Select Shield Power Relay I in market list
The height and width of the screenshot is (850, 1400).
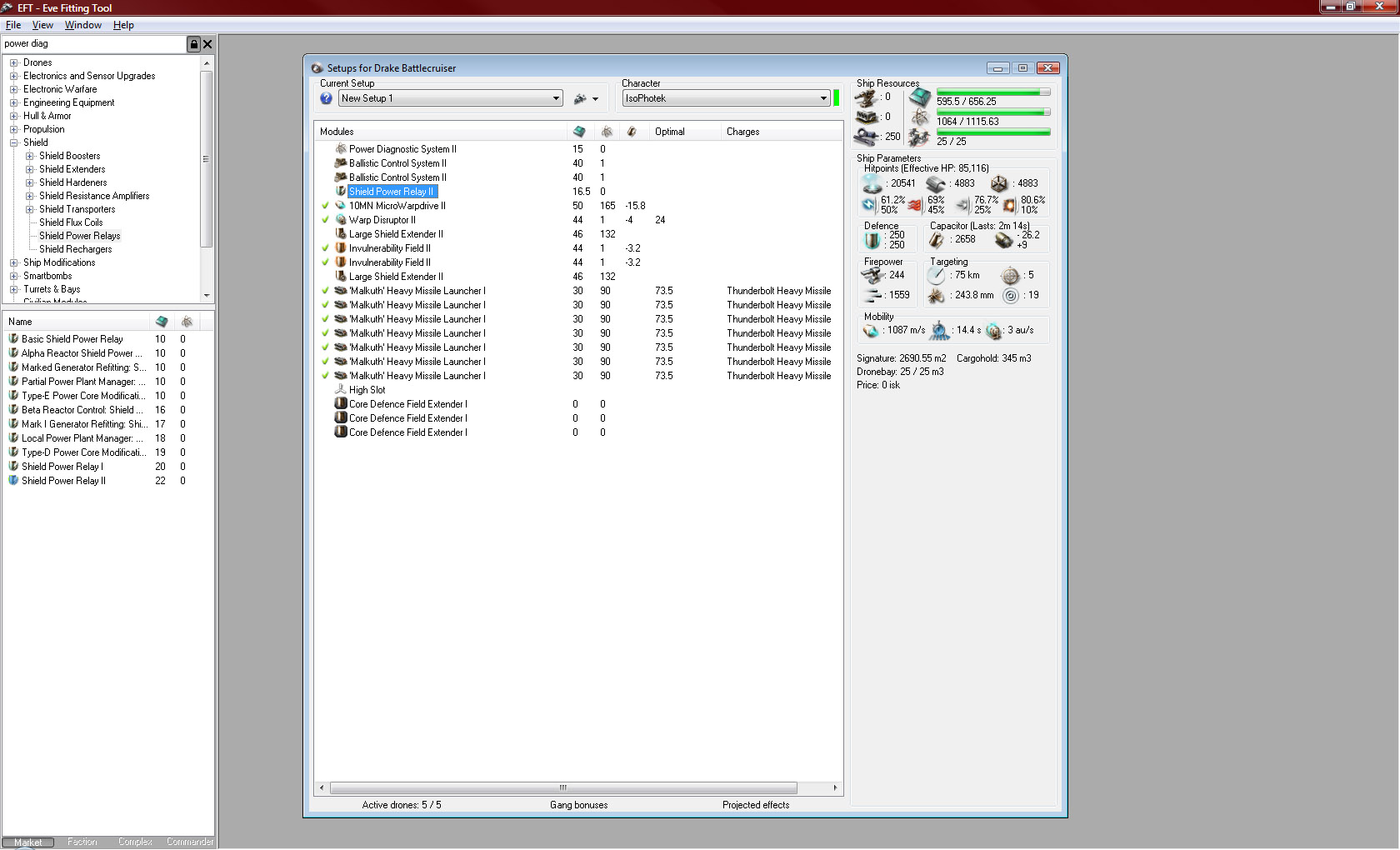[62, 467]
